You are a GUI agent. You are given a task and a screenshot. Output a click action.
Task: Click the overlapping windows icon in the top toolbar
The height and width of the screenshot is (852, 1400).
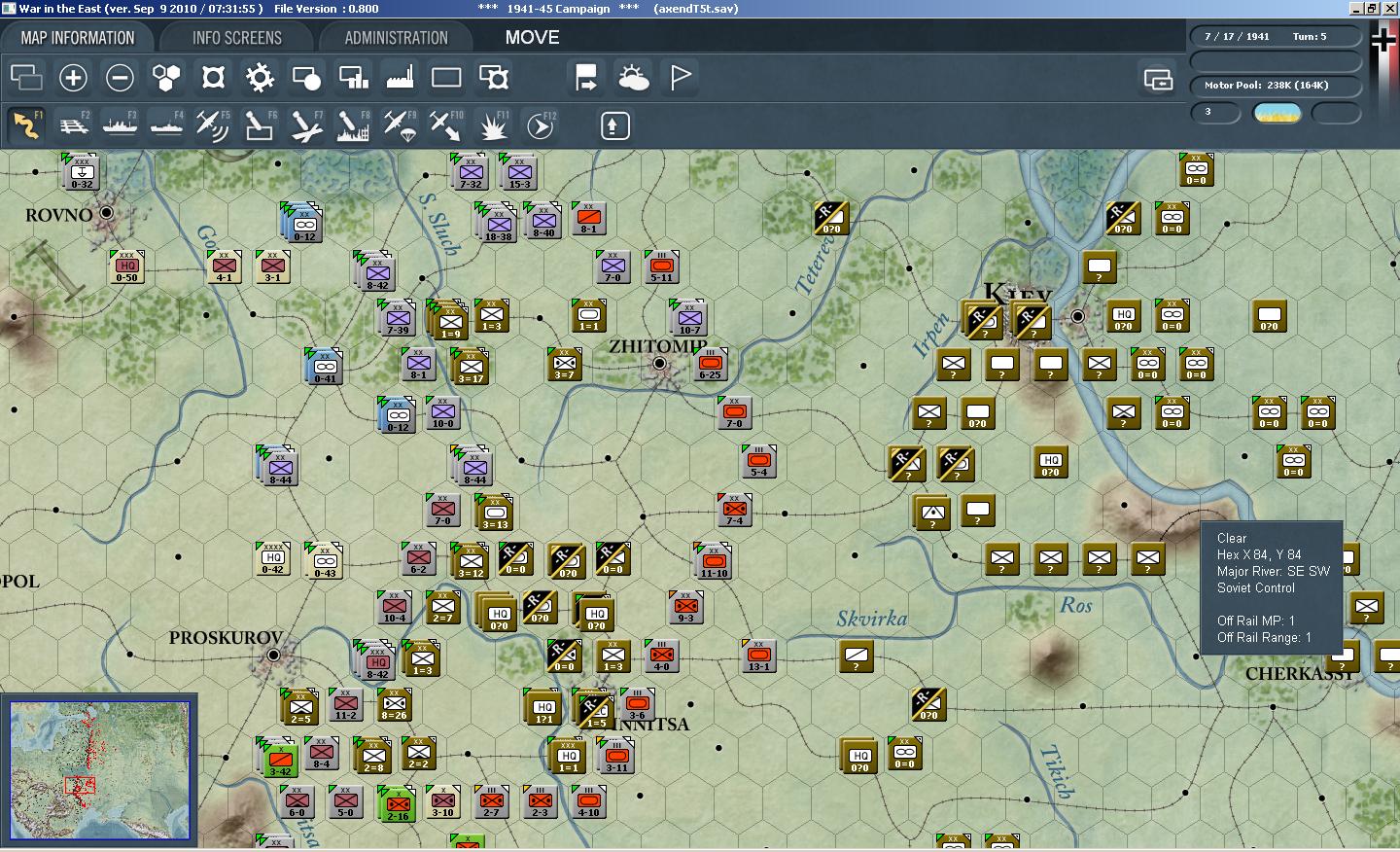click(26, 78)
